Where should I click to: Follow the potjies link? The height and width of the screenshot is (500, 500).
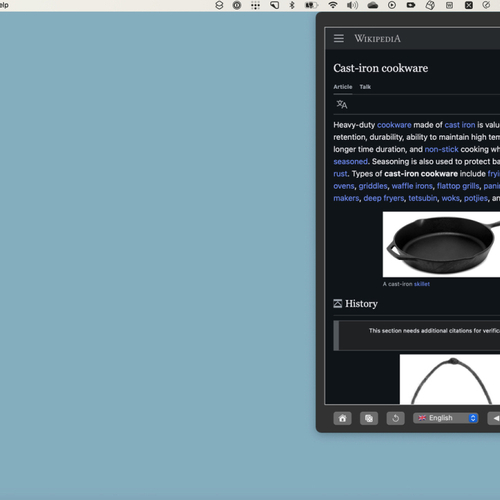[x=476, y=198]
